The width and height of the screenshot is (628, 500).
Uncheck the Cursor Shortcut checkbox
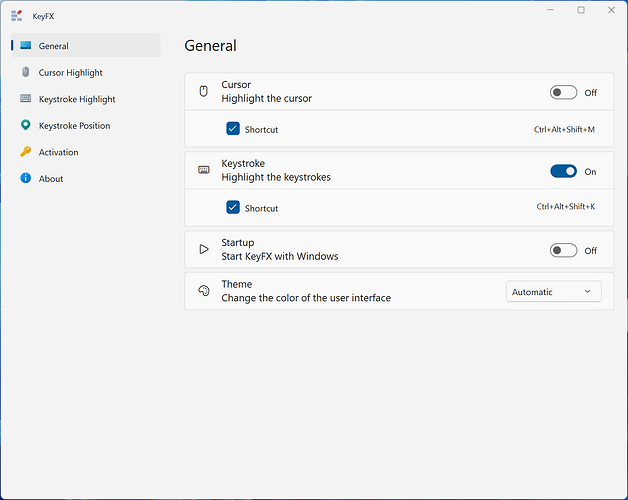(x=233, y=129)
